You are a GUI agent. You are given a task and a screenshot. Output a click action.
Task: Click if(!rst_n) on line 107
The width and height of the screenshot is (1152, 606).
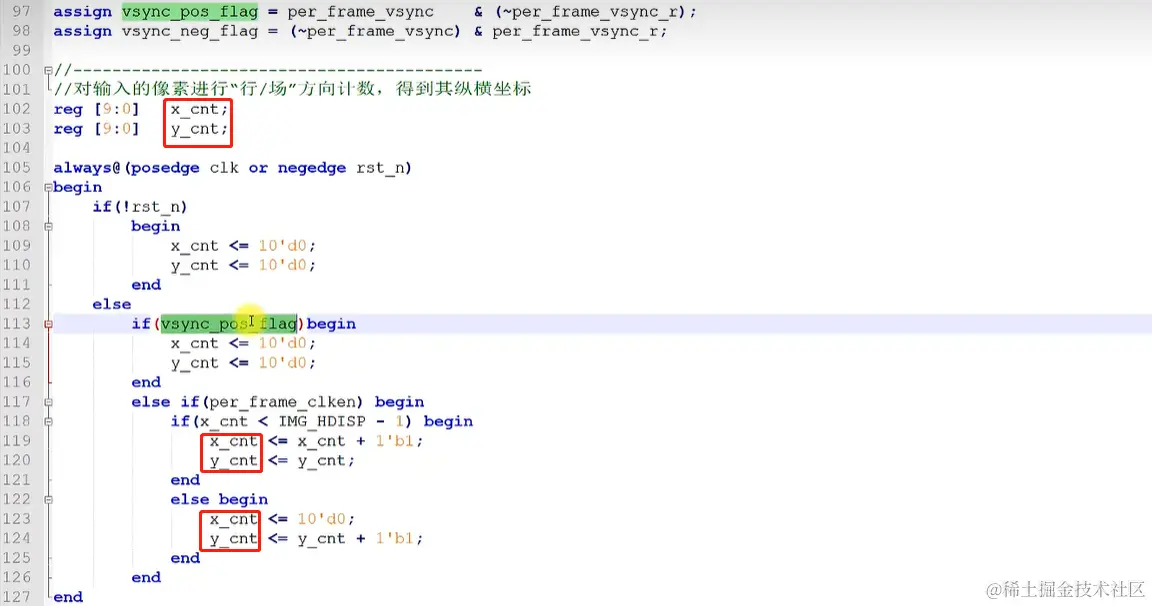140,207
